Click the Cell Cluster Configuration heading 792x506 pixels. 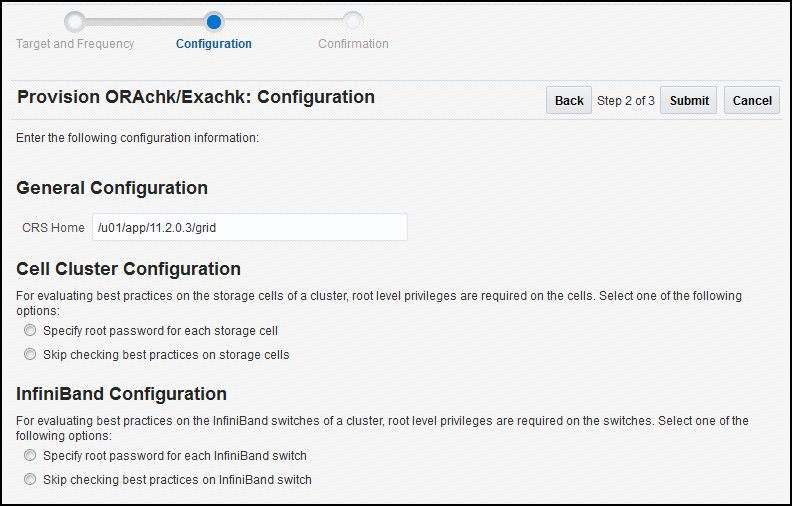point(129,269)
